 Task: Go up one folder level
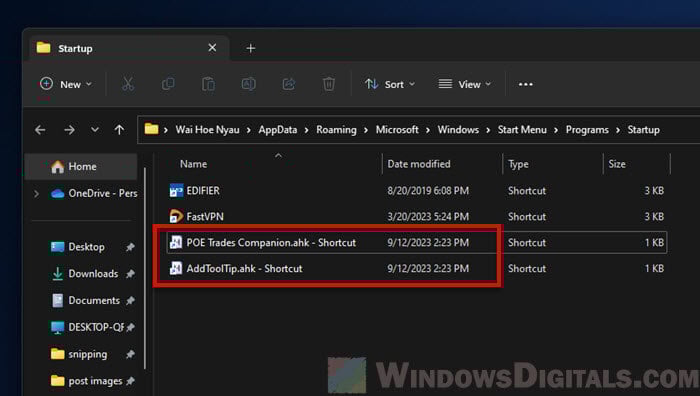point(119,130)
